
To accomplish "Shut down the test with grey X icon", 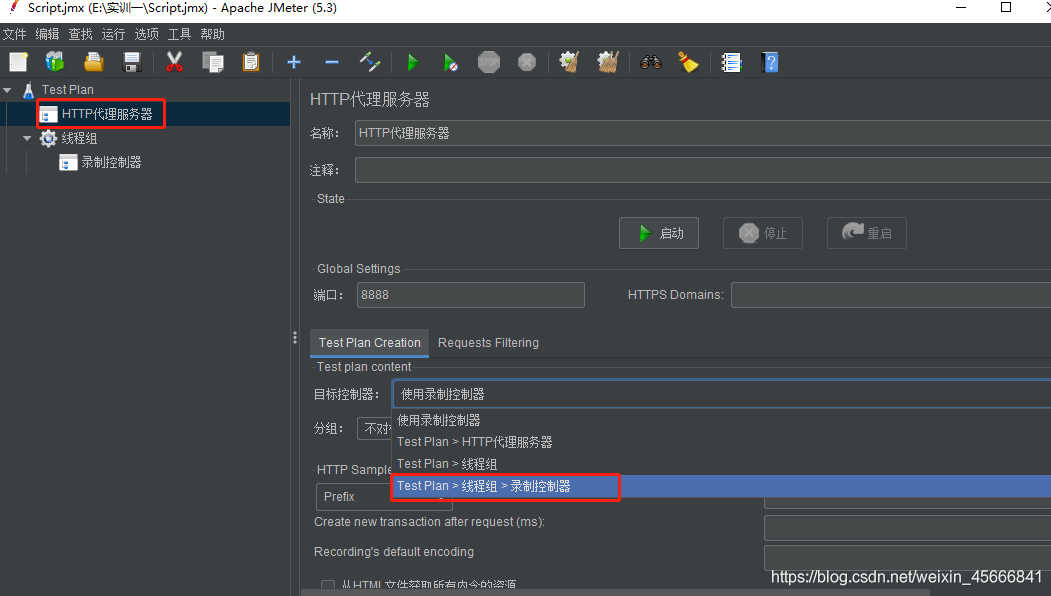I will [527, 62].
